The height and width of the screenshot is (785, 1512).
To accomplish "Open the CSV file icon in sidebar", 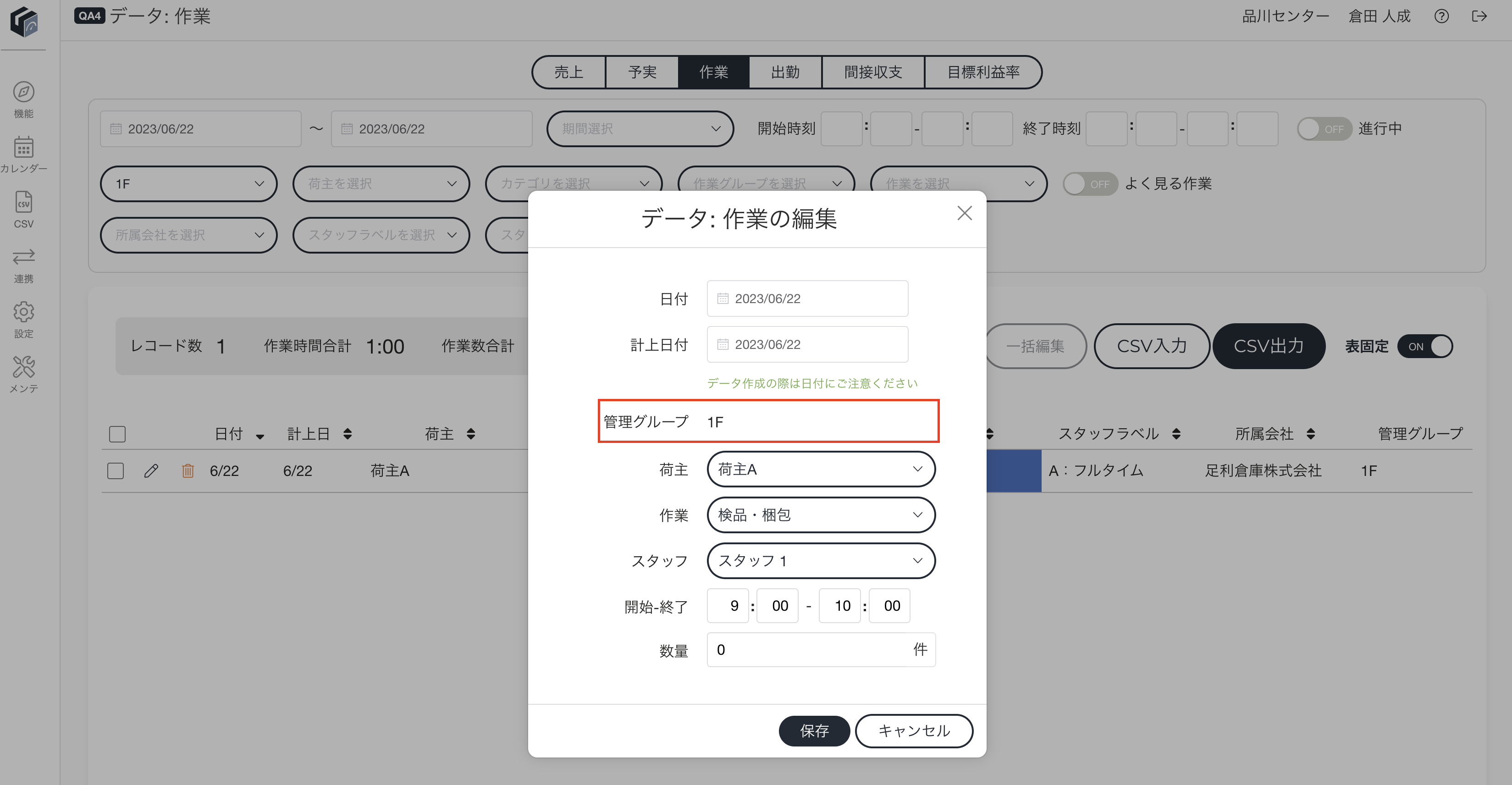I will (x=23, y=203).
